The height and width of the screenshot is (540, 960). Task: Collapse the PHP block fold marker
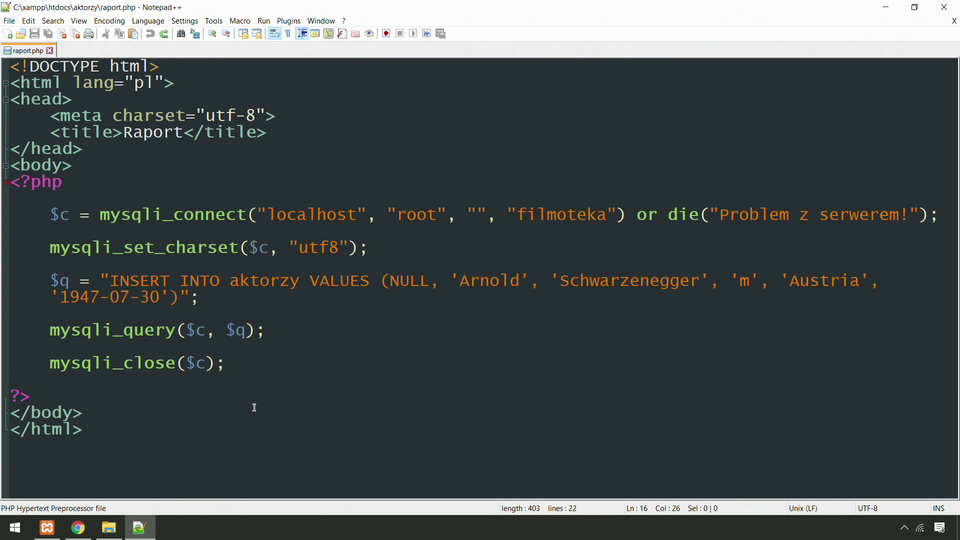[x=6, y=182]
